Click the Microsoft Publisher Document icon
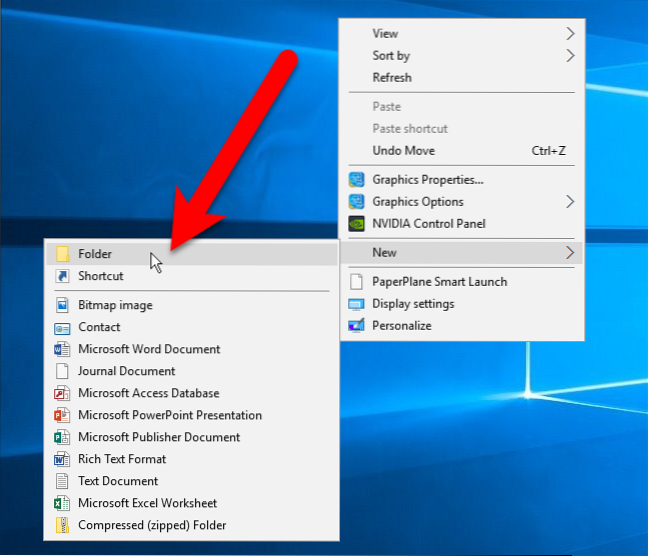This screenshot has height=556, width=648. 62,438
